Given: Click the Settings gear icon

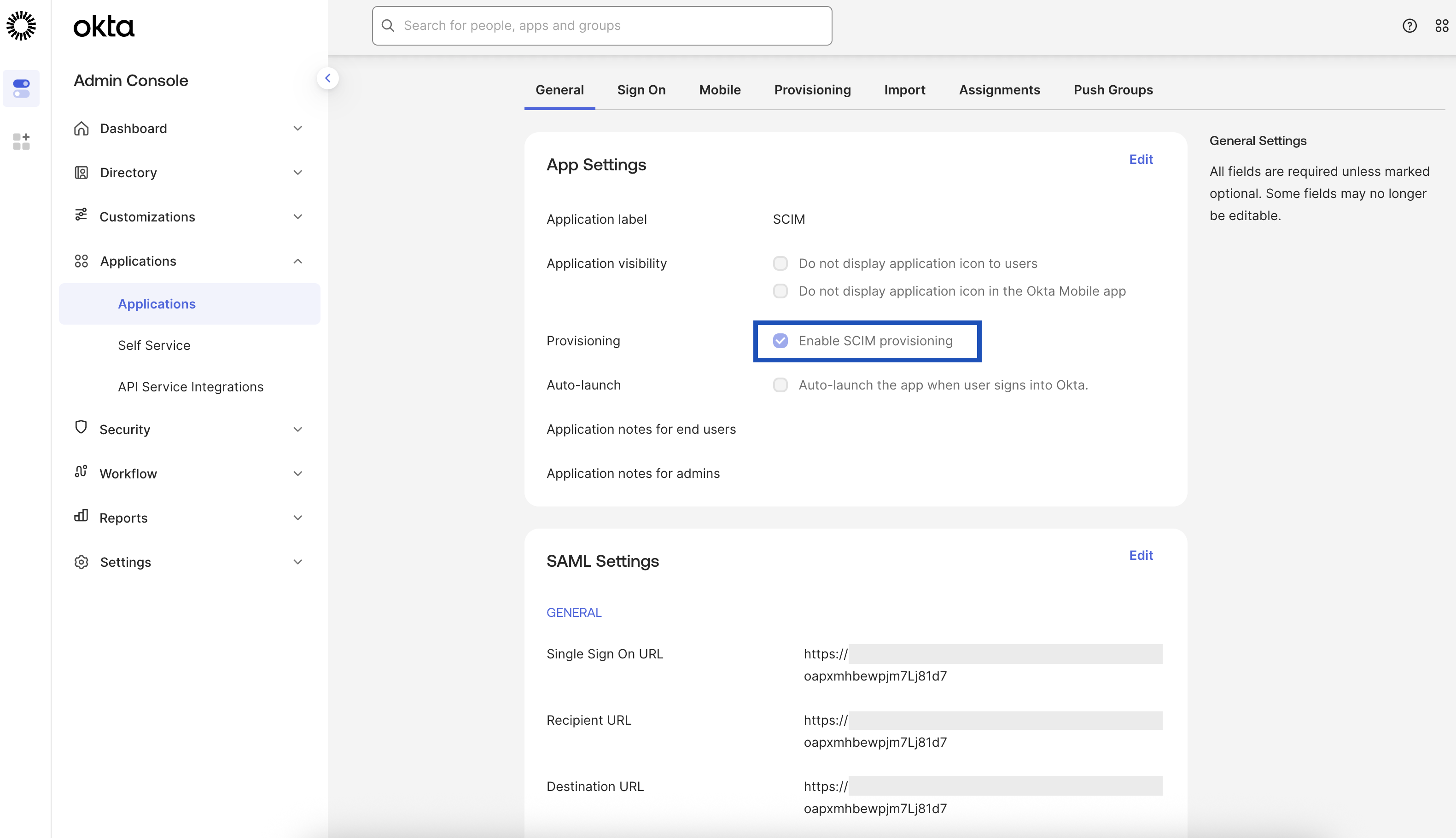Looking at the screenshot, I should click(x=81, y=562).
